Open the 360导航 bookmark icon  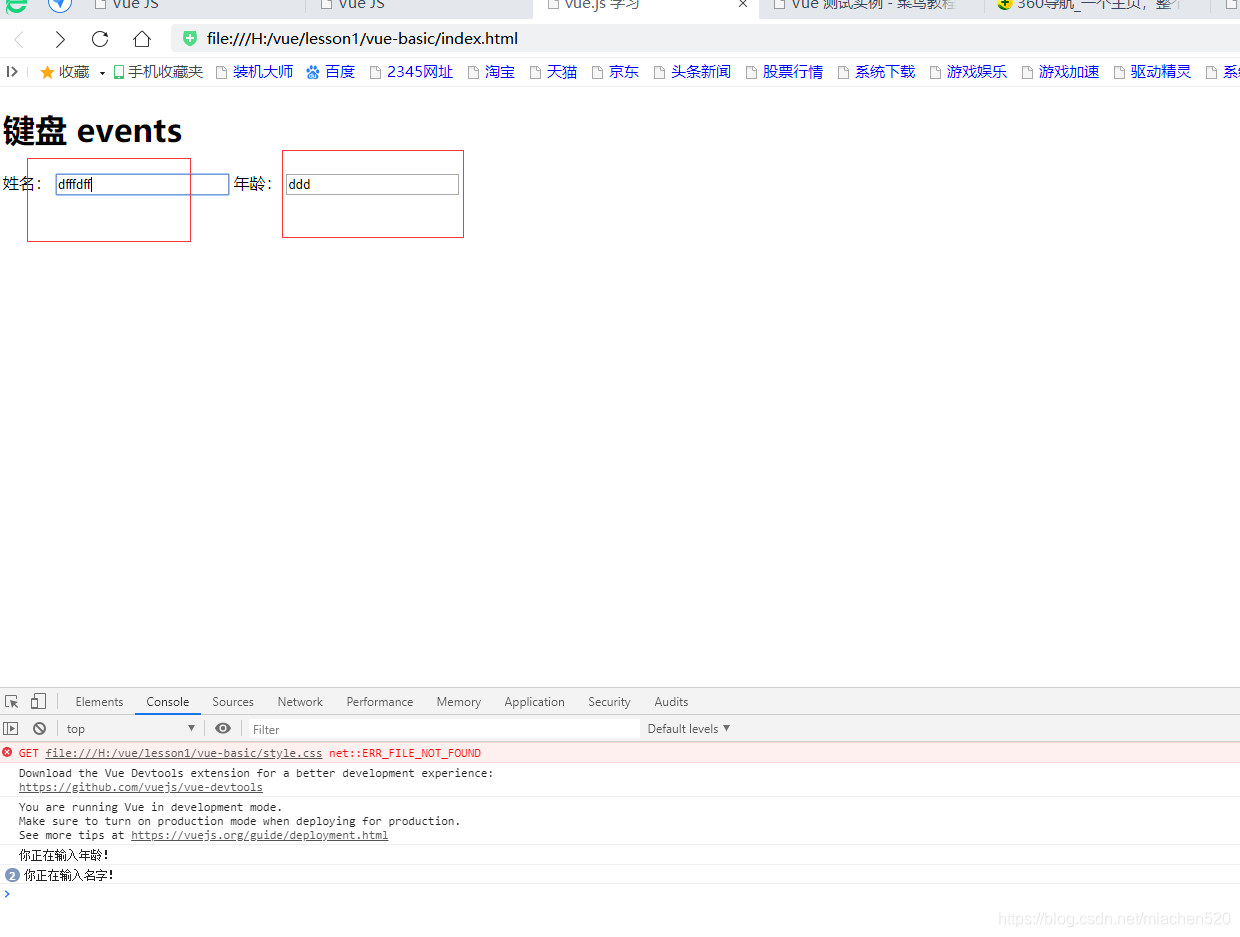1003,5
